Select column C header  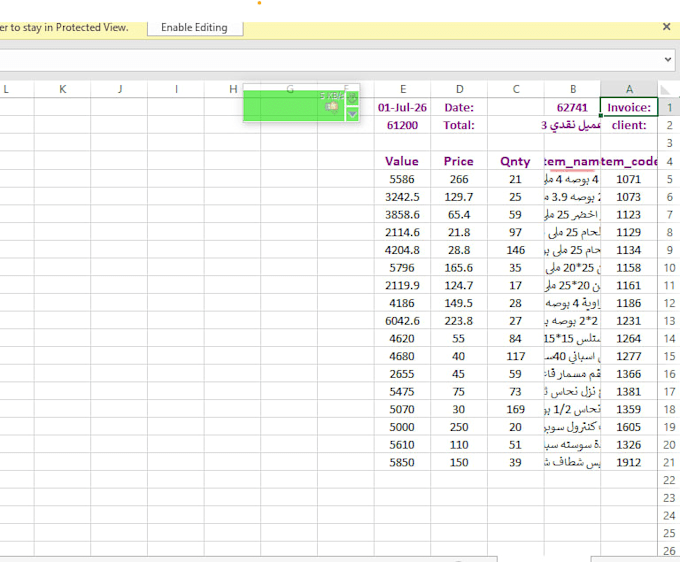click(516, 89)
